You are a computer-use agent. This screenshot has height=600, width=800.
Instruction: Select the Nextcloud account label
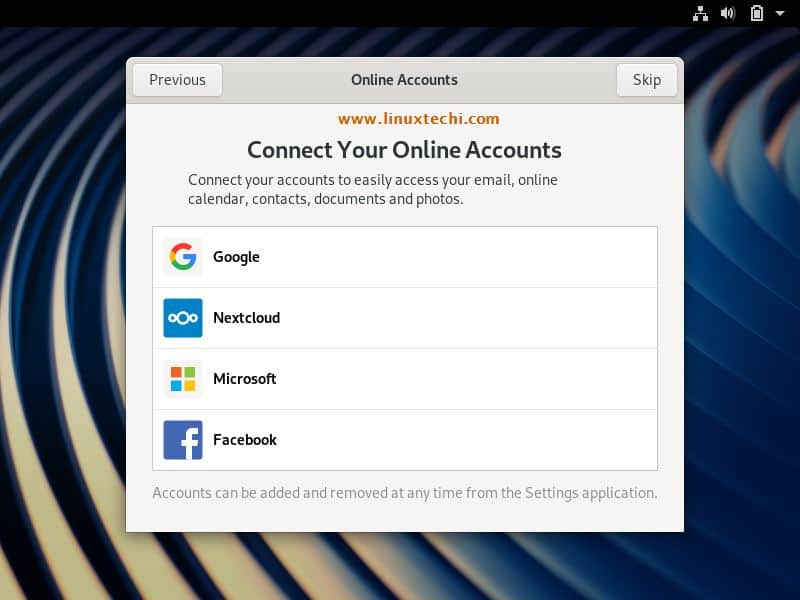(246, 318)
